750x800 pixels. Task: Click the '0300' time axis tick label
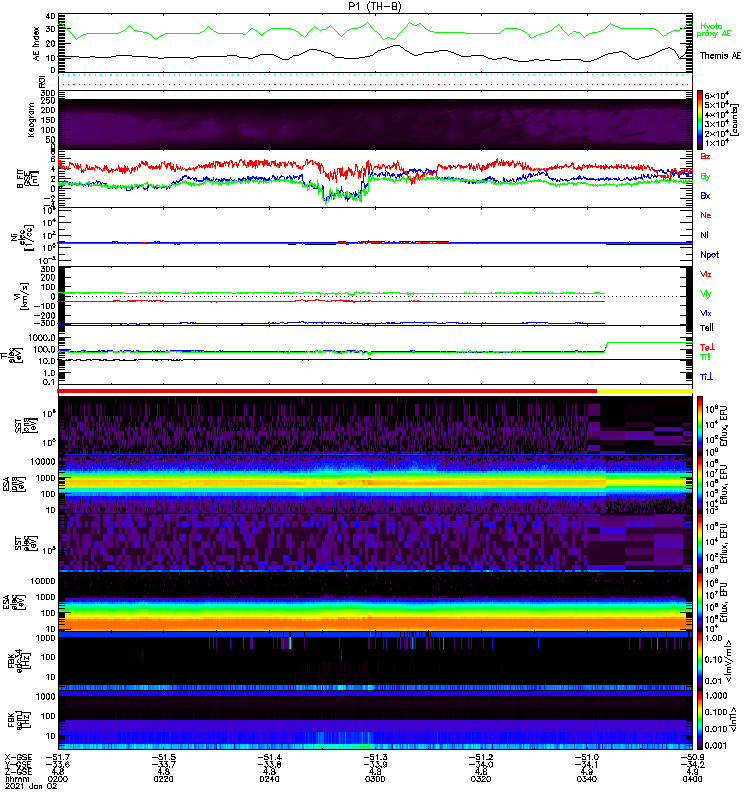[375, 779]
